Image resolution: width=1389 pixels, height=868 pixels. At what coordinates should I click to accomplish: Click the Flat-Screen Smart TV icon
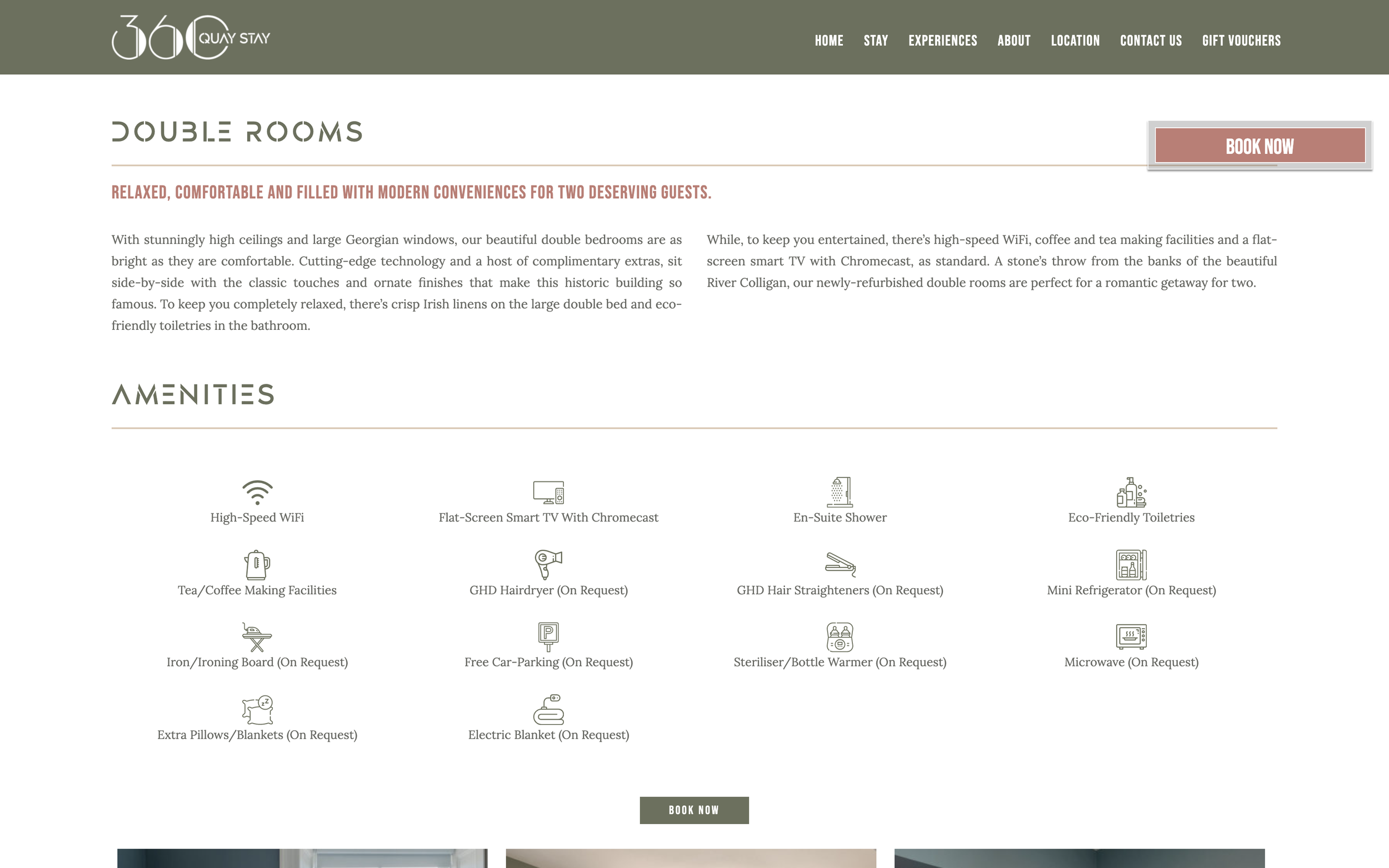tap(548, 493)
